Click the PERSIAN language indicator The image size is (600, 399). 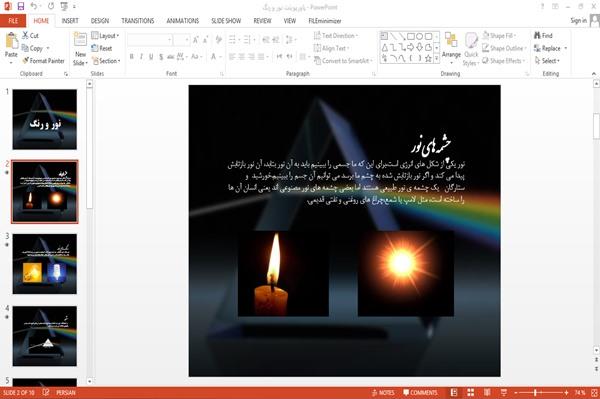(x=66, y=392)
